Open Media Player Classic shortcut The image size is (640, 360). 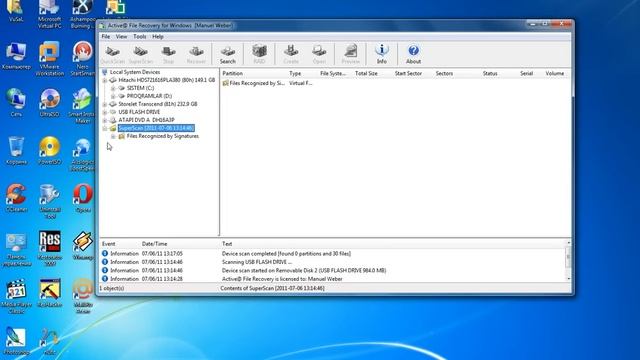point(16,297)
